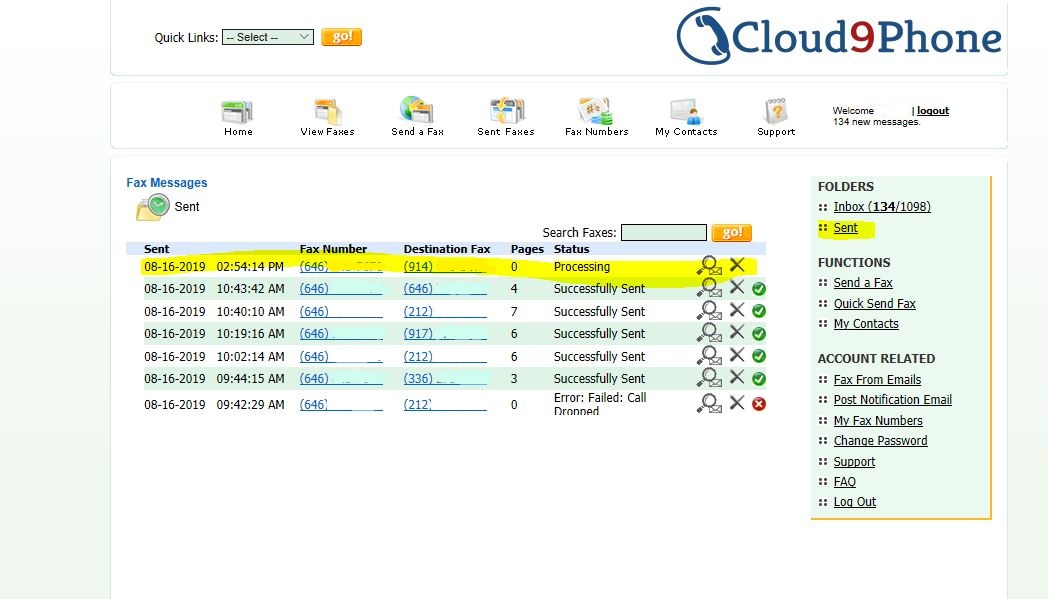Click the go! button beside Quick Links
Screen dimensions: 1048x599
tap(342, 37)
